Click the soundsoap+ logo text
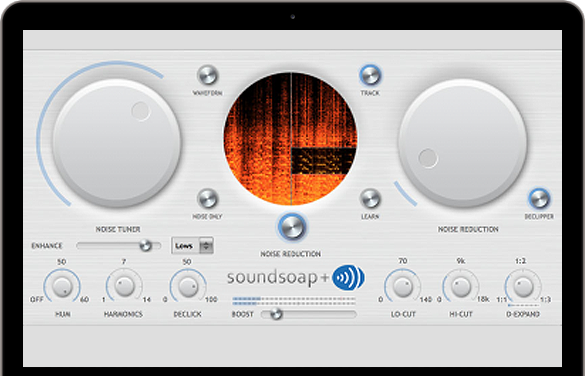 [278, 278]
